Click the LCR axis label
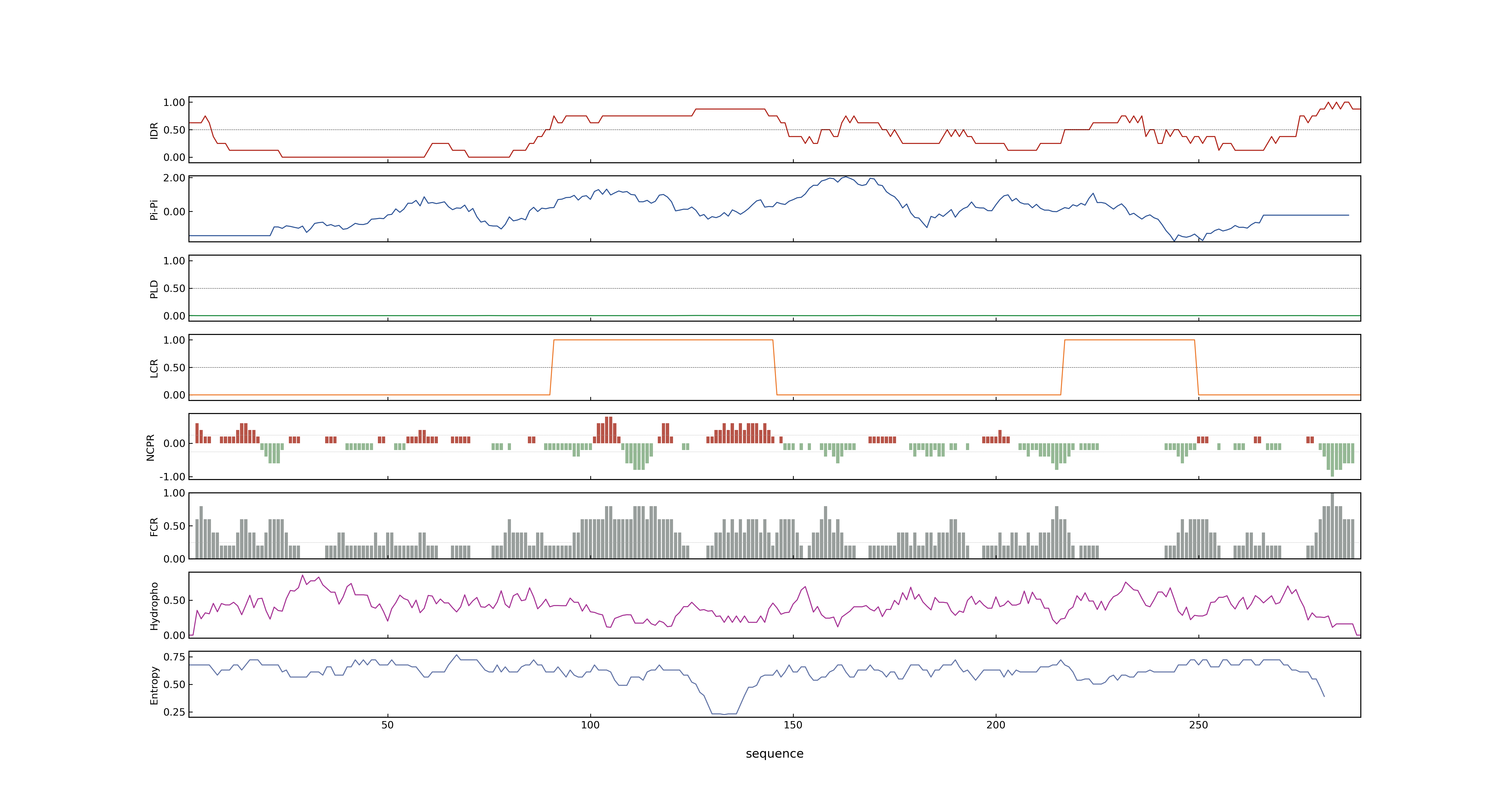 tap(154, 368)
